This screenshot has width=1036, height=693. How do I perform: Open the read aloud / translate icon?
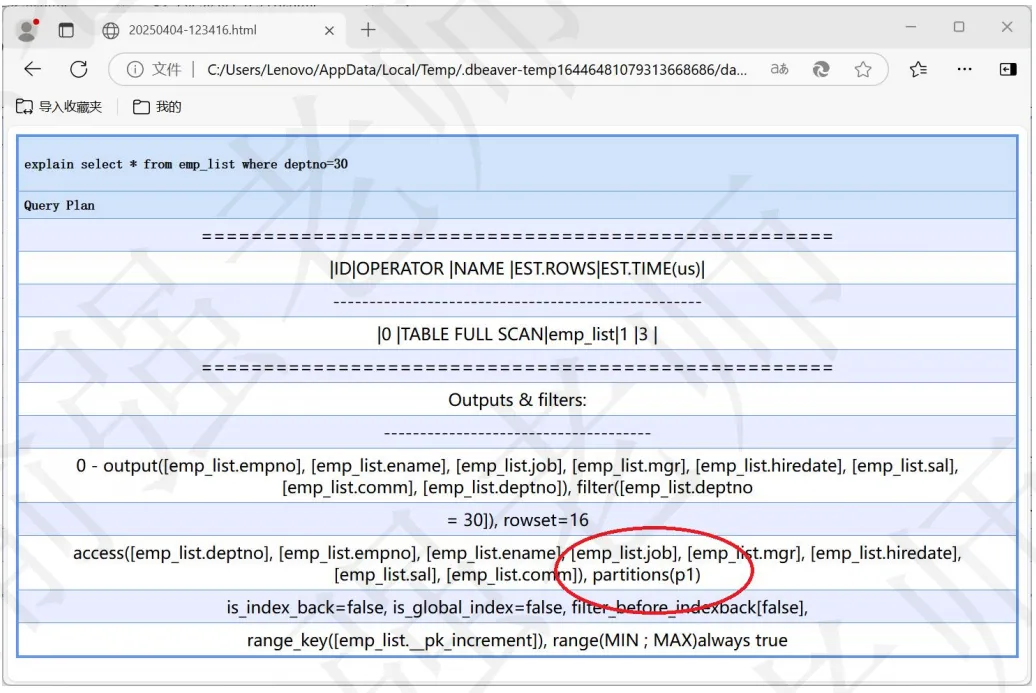click(779, 69)
